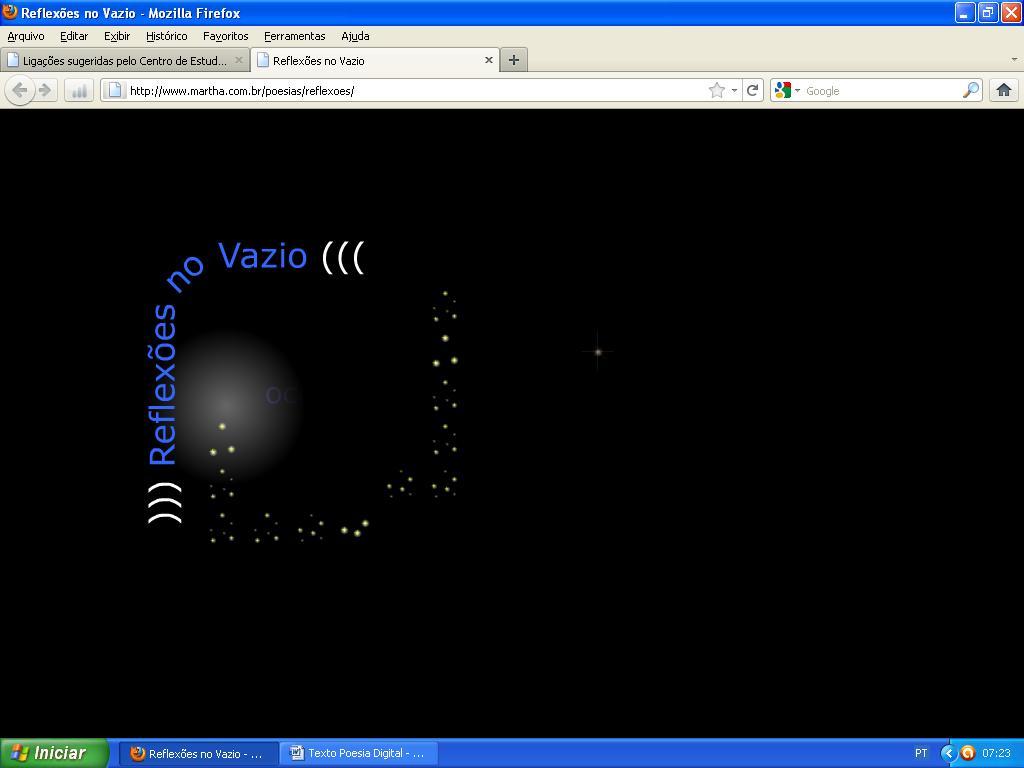
Task: Click the Firefox icon in the system tray
Action: tap(967, 753)
